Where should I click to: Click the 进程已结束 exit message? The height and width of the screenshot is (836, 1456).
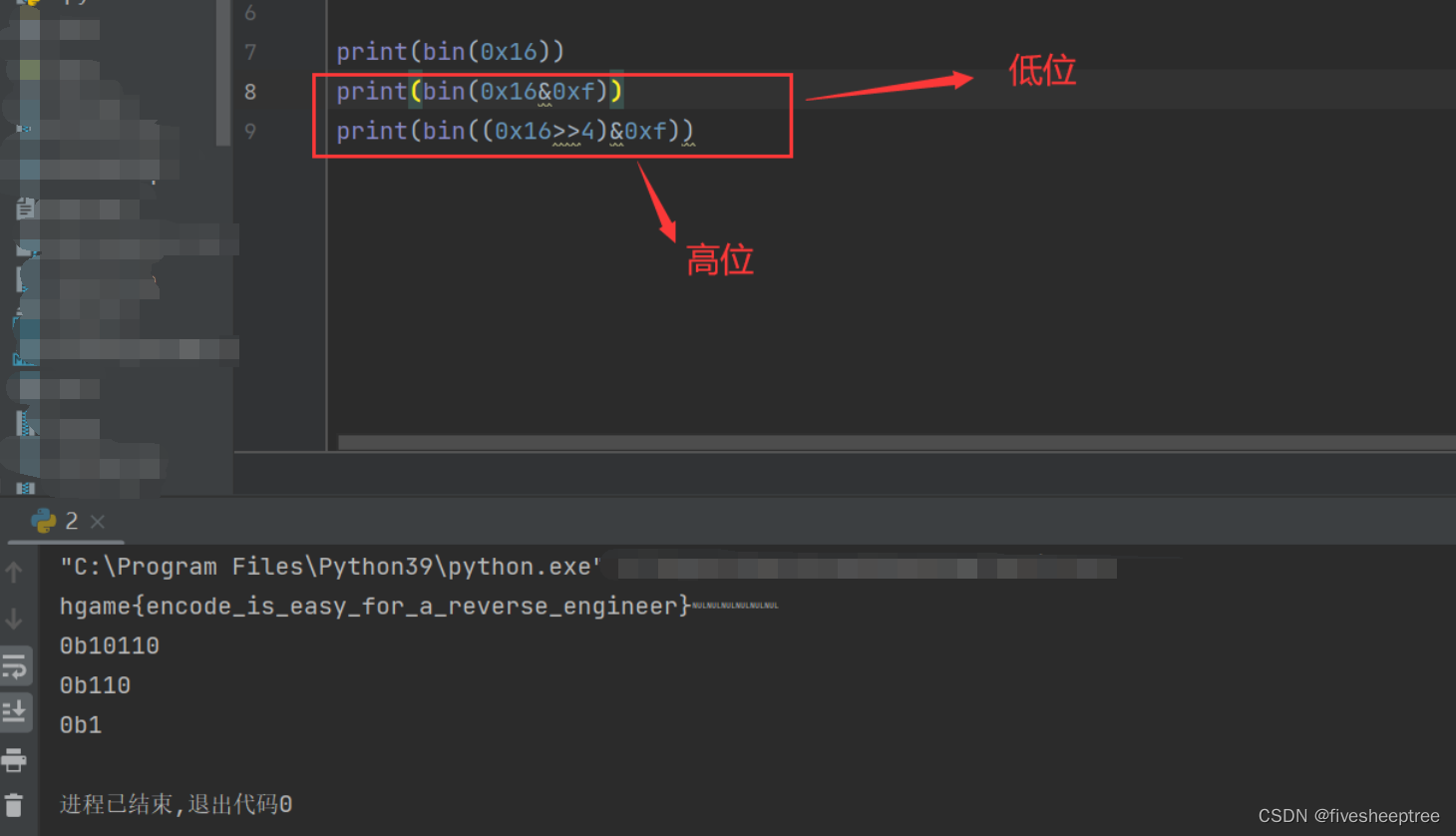click(x=176, y=803)
